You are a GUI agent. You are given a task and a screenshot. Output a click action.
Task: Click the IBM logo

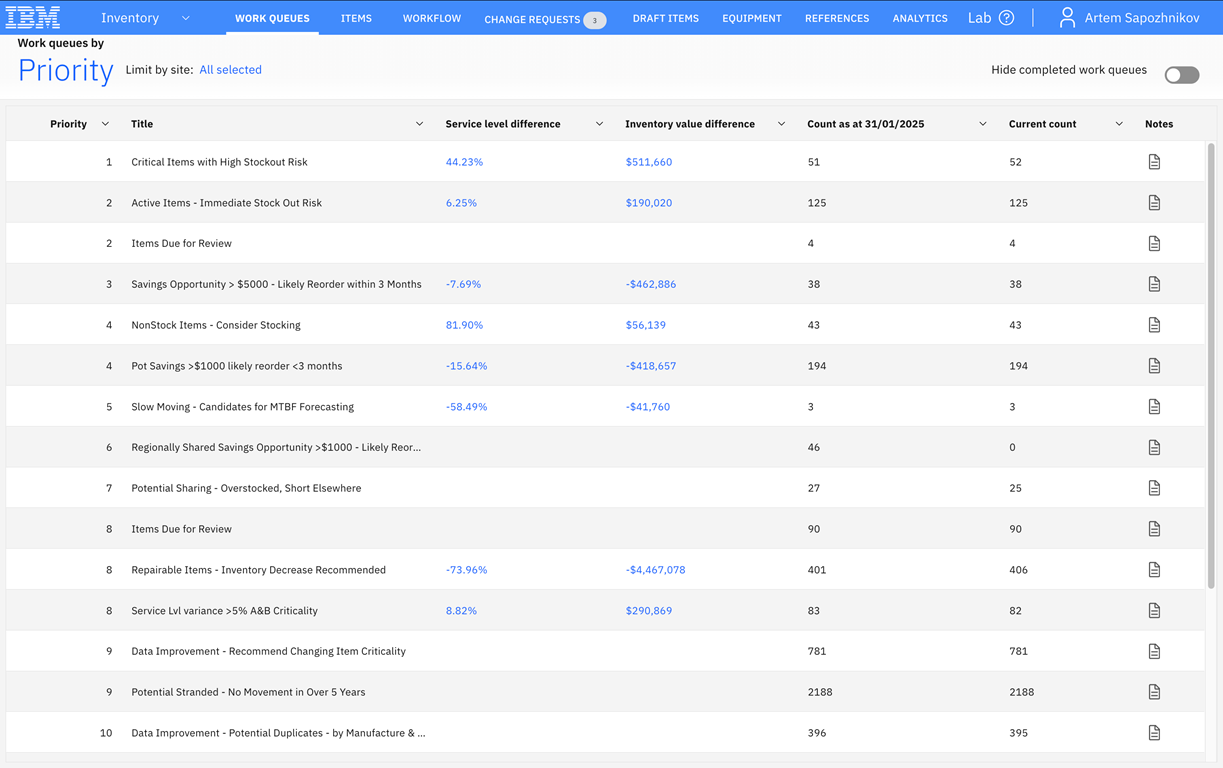33,17
